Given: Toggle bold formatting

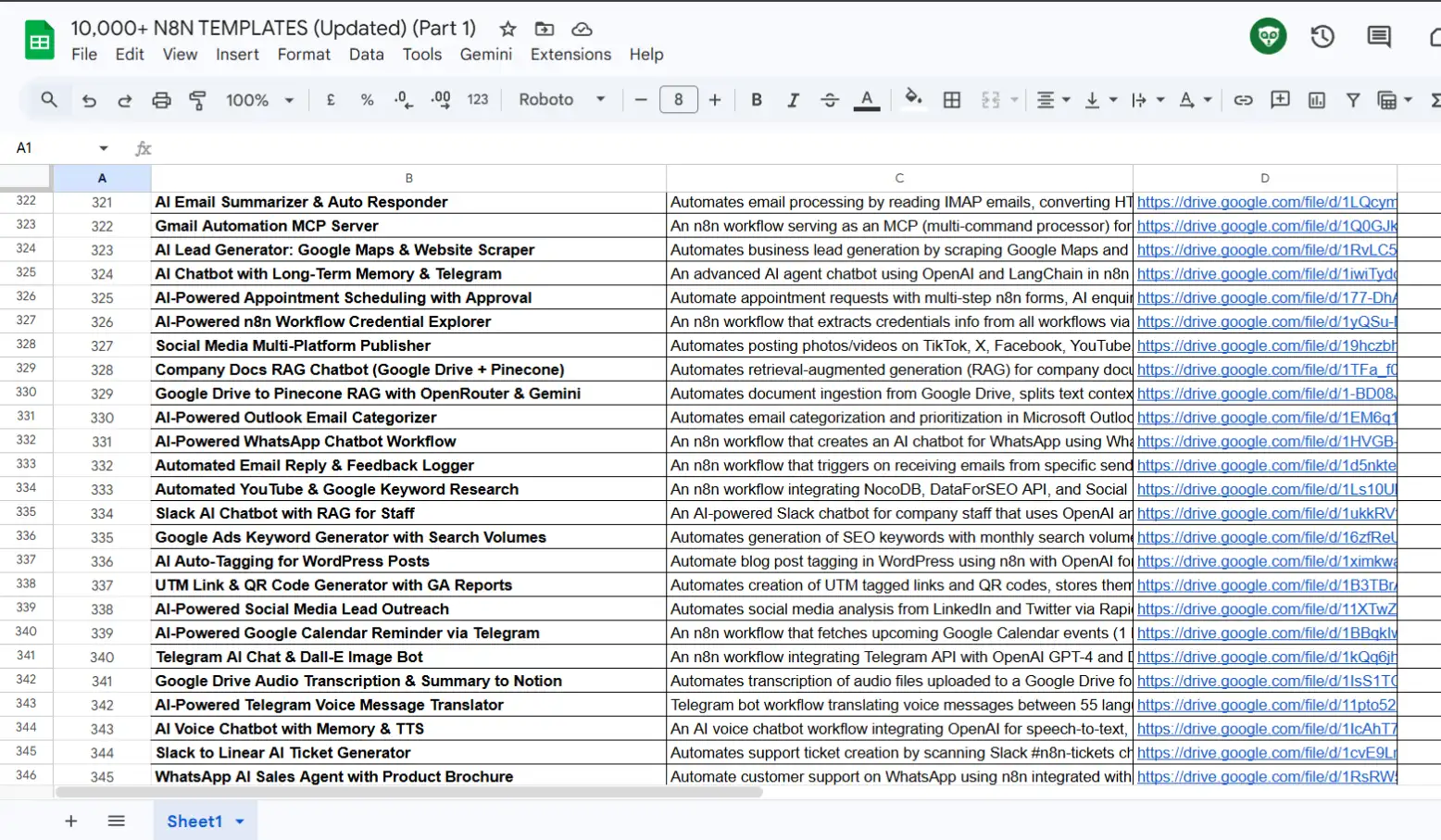Looking at the screenshot, I should point(757,100).
